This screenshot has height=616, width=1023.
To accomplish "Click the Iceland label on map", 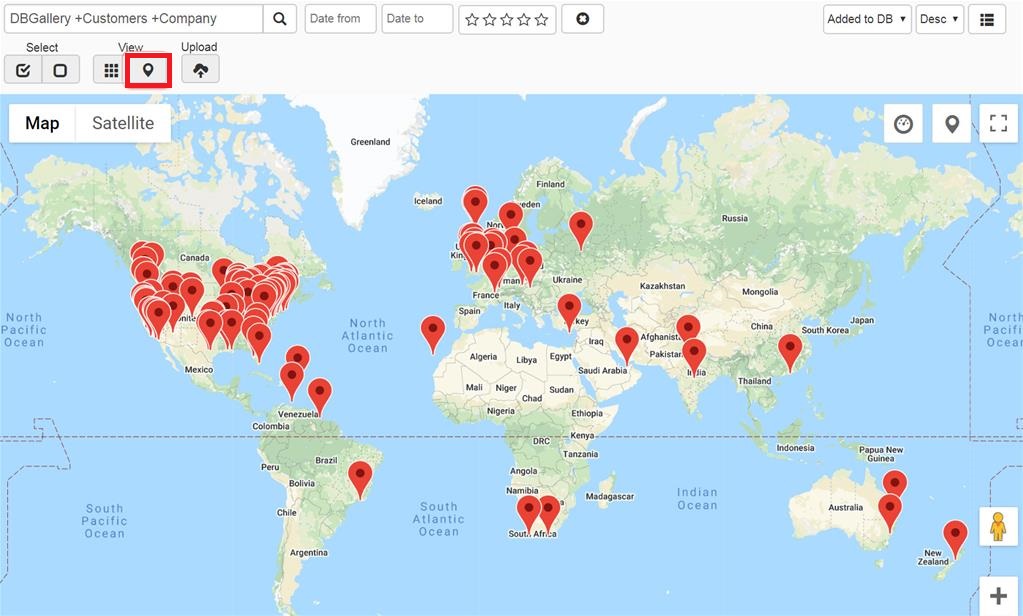I will tap(428, 201).
